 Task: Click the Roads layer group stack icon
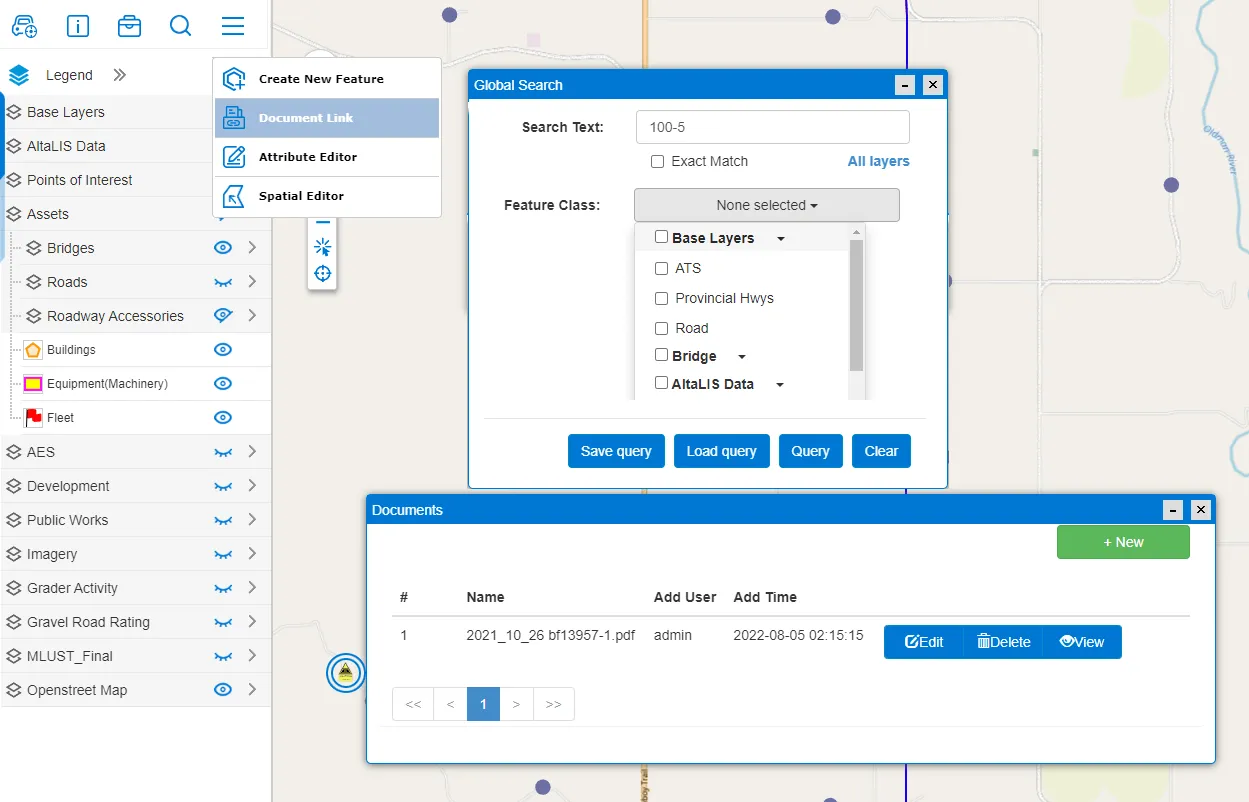(x=34, y=282)
